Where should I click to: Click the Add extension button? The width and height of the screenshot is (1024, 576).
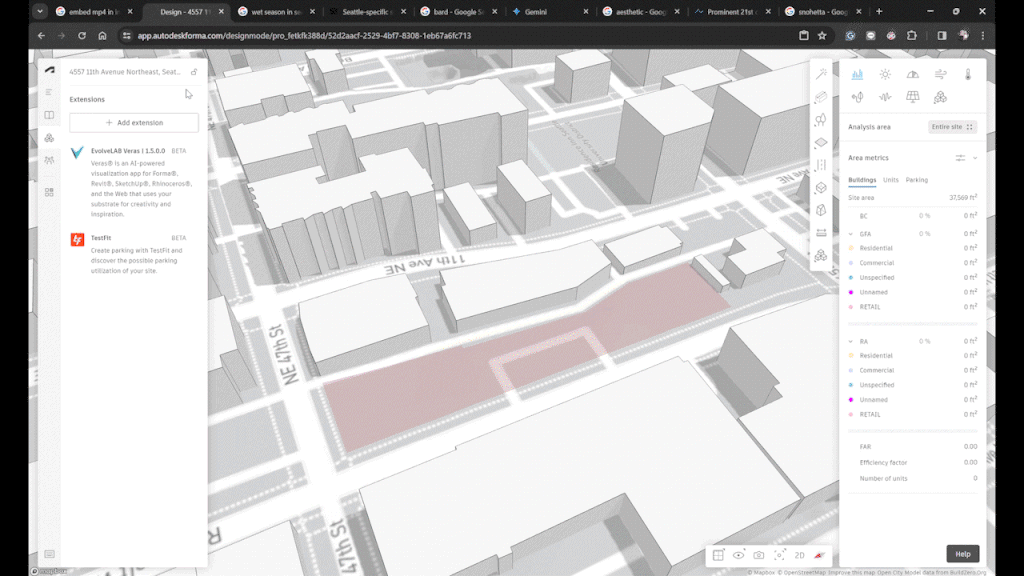[x=134, y=123]
